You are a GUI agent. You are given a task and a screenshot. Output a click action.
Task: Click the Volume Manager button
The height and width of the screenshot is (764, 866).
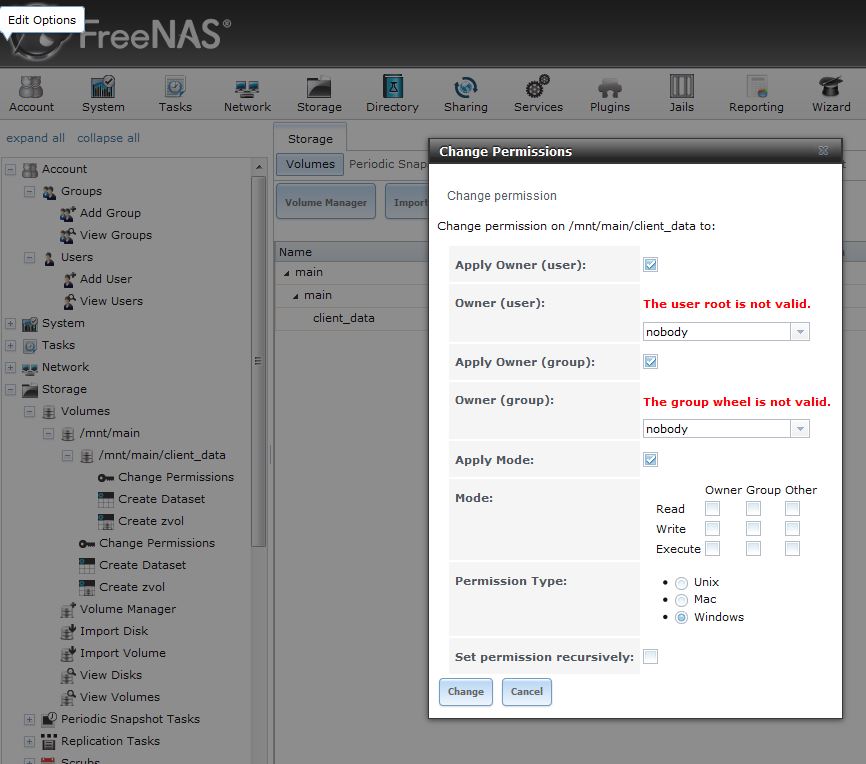pyautogui.click(x=326, y=202)
